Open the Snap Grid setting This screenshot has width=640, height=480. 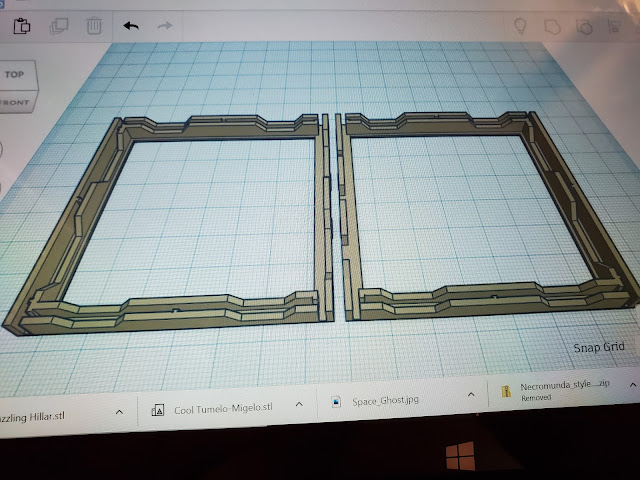click(x=599, y=347)
